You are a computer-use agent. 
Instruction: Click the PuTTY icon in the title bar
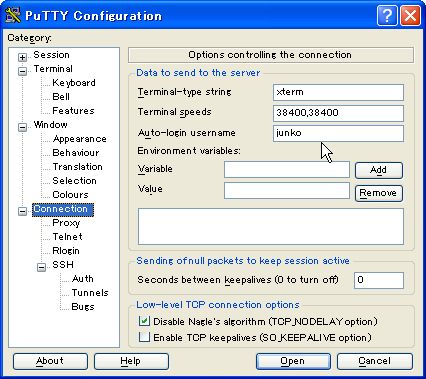pos(13,15)
